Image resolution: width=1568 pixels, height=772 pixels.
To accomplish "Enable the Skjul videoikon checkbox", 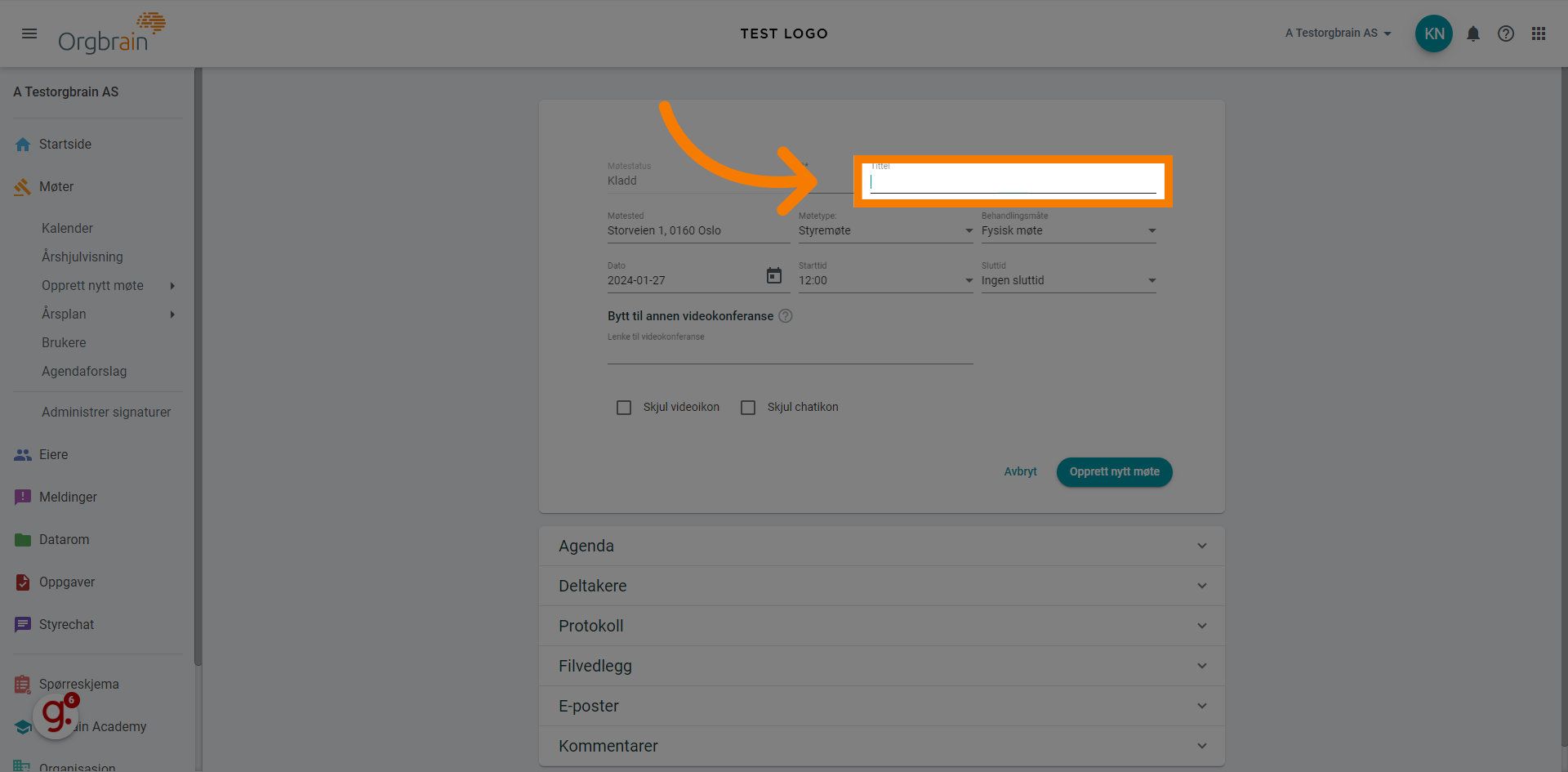I will (x=624, y=408).
